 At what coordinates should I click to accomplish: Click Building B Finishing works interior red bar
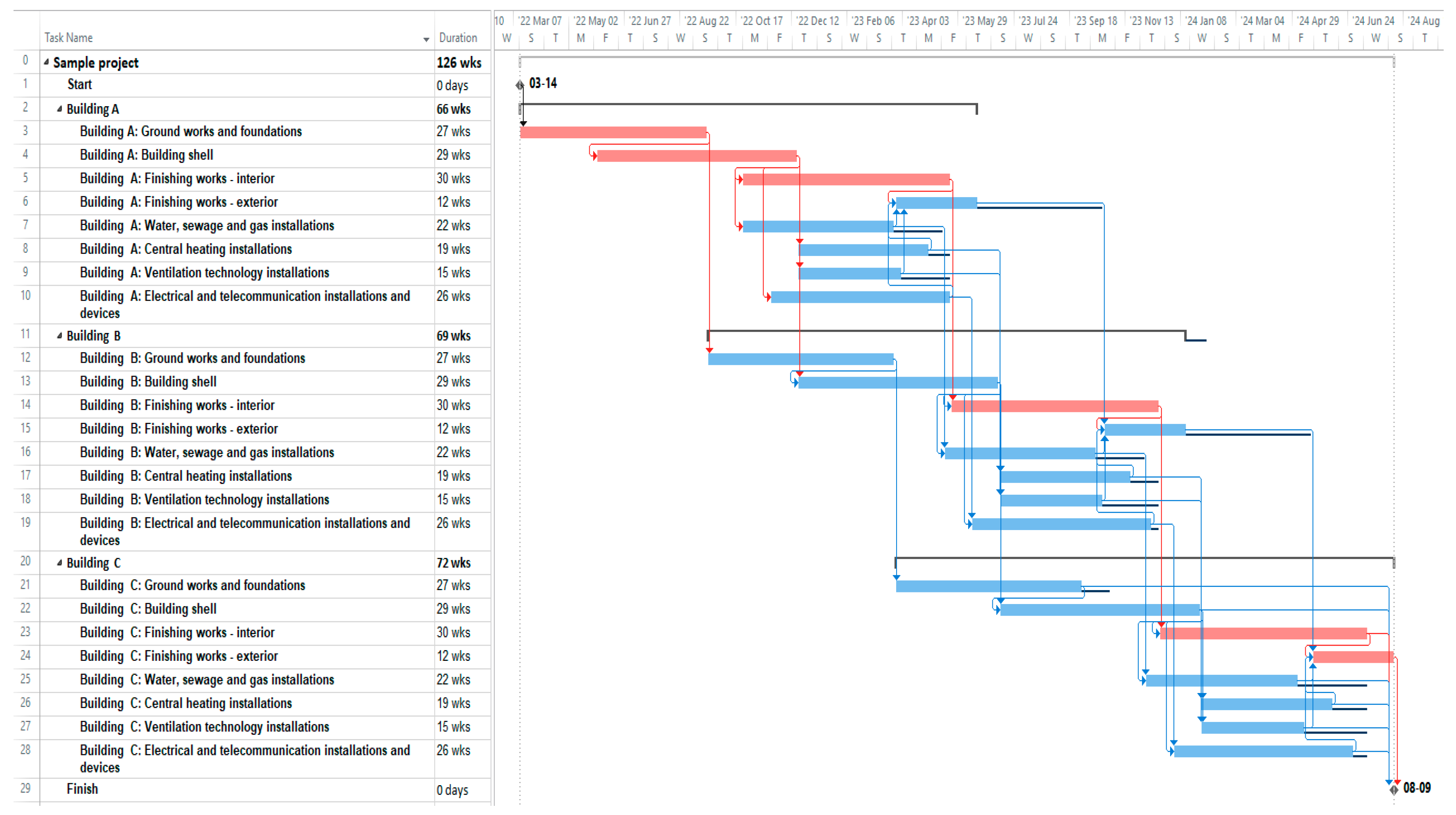click(1054, 406)
